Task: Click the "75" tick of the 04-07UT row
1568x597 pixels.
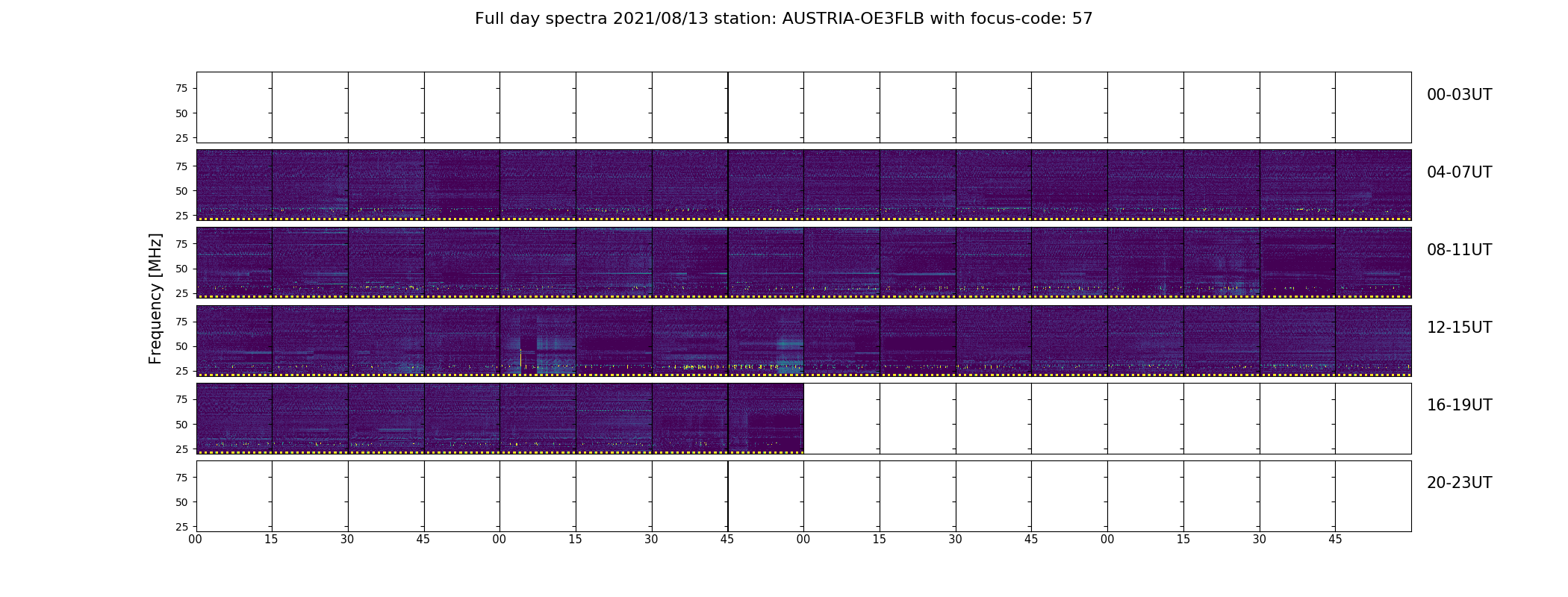Action: tap(181, 166)
